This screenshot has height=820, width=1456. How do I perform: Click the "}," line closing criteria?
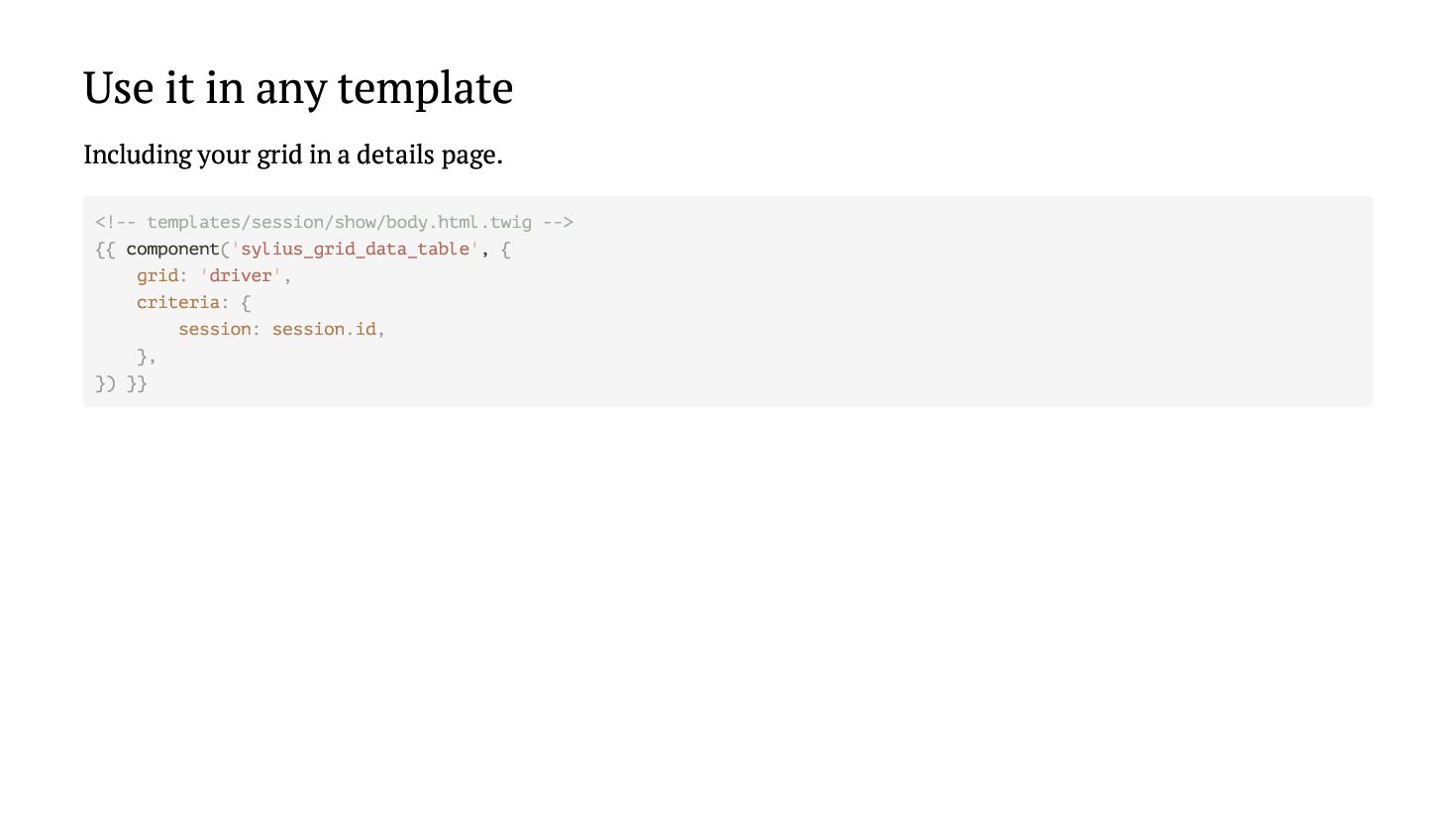pyautogui.click(x=147, y=357)
